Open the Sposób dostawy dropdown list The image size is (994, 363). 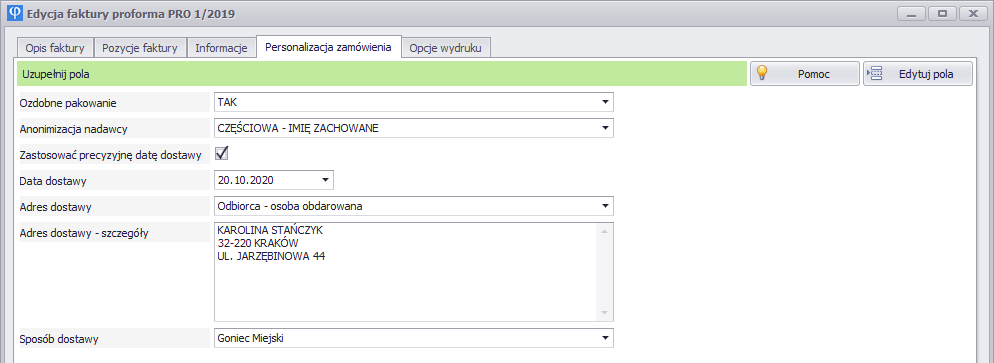pyautogui.click(x=605, y=338)
